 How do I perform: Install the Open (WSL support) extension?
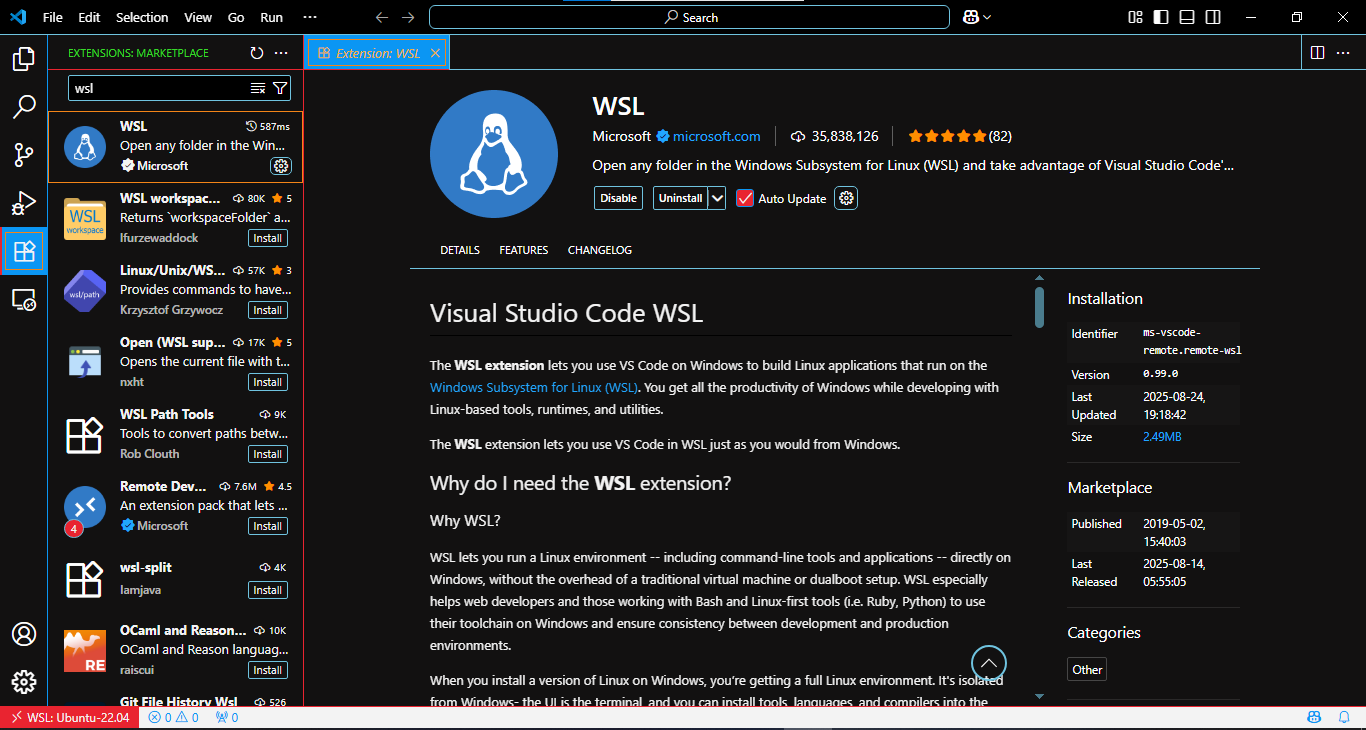[268, 382]
